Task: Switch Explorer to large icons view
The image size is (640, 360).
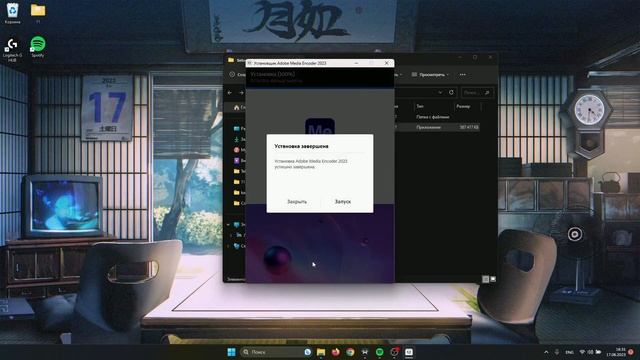Action: click(x=493, y=279)
